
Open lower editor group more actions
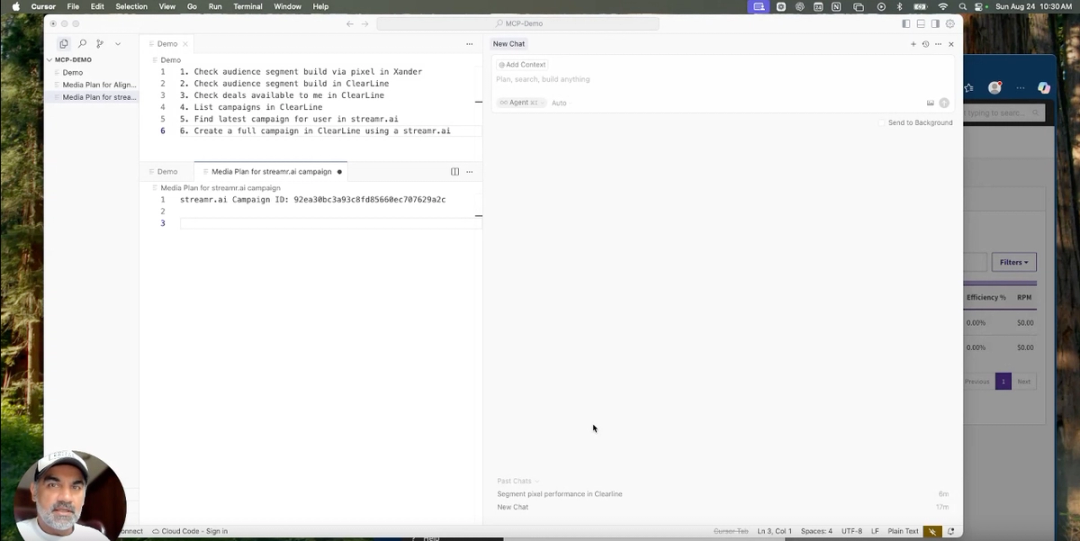click(470, 172)
